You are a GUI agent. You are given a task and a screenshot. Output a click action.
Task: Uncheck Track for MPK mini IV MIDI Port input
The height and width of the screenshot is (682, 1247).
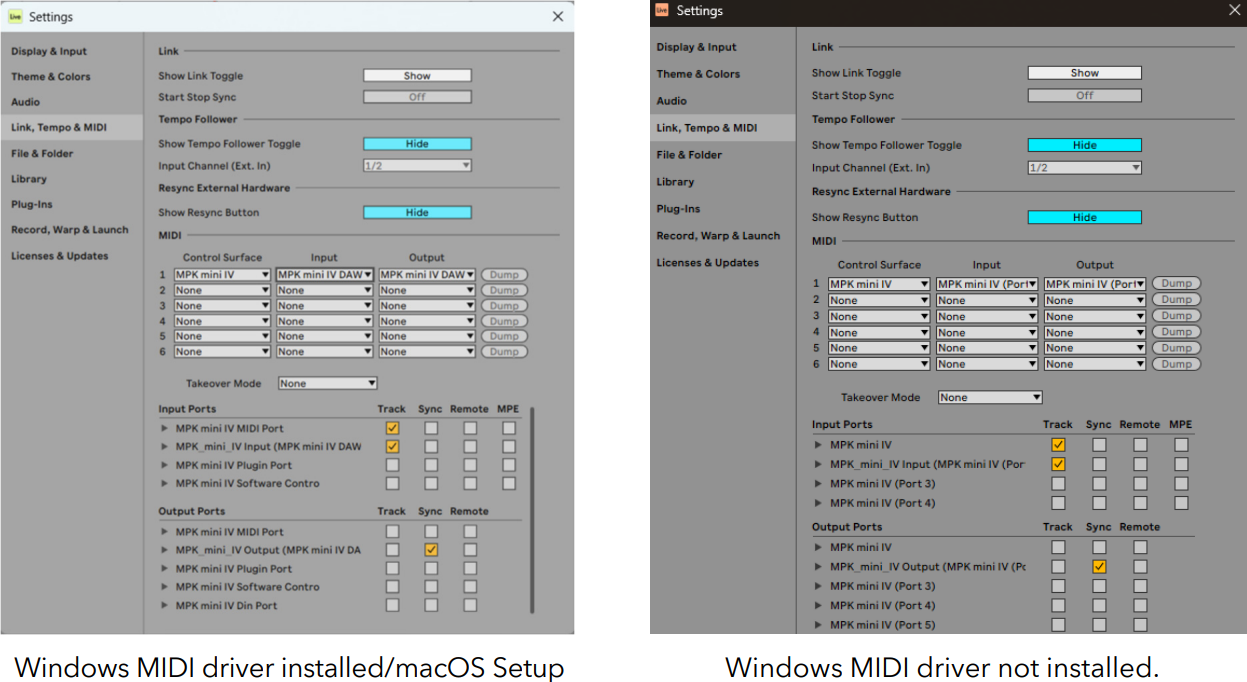pyautogui.click(x=392, y=428)
